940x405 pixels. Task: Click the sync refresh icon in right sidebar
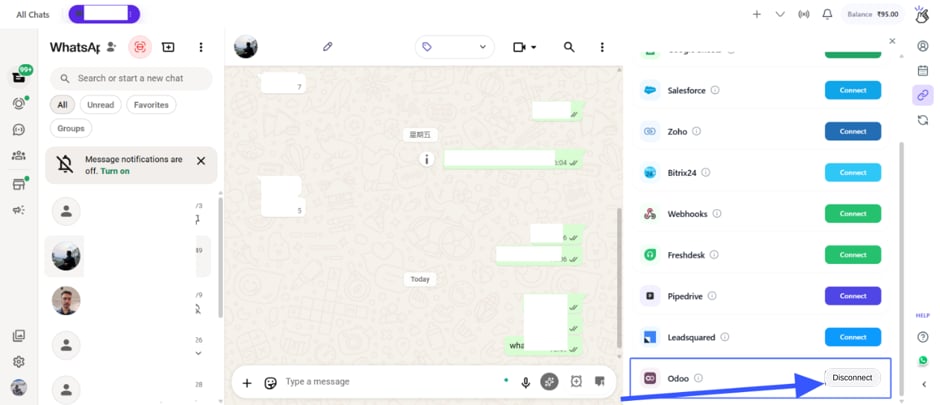coord(923,120)
